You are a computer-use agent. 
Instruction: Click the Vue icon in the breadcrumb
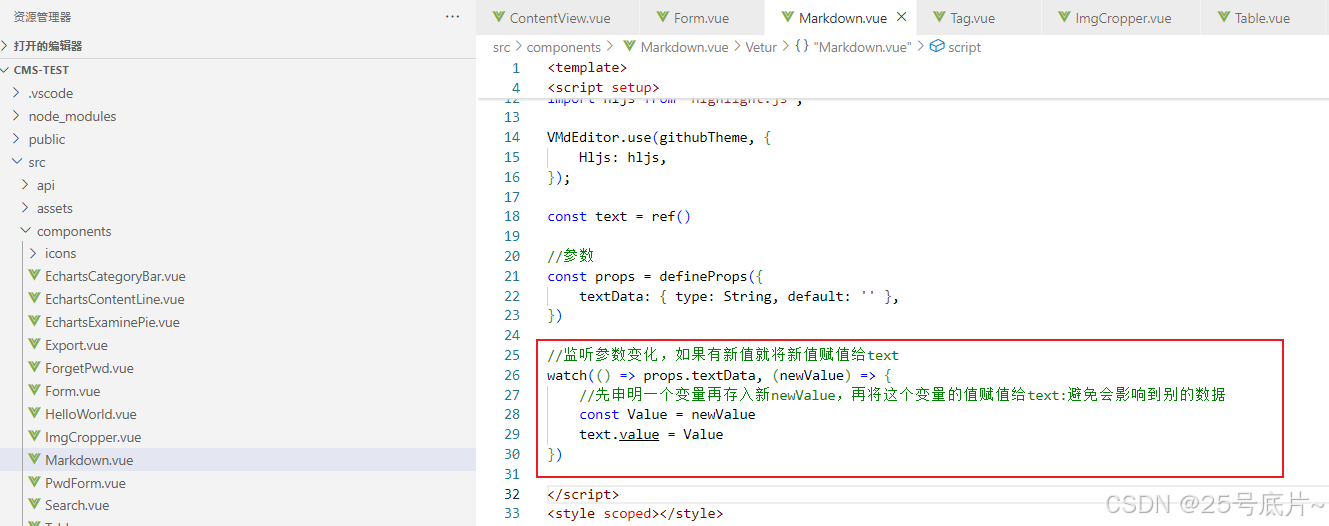coord(629,46)
